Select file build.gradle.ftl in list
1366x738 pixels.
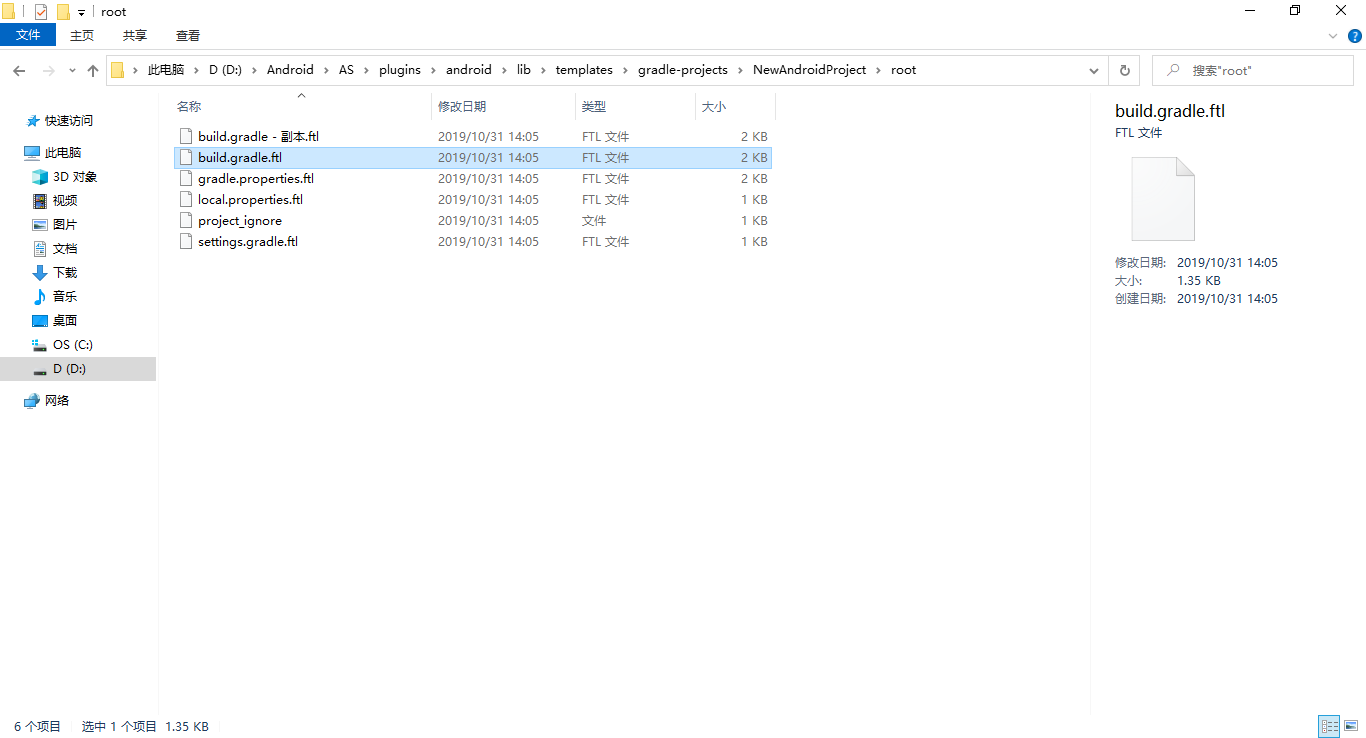(473, 158)
